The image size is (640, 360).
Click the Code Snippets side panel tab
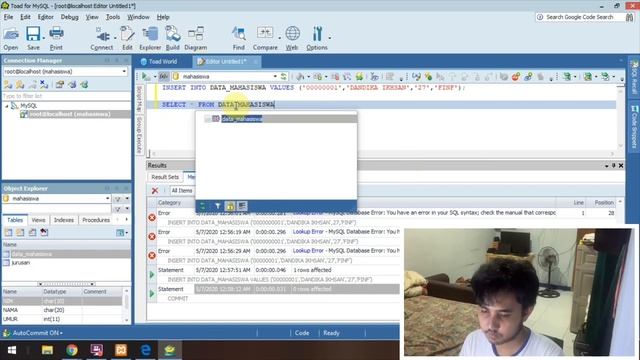(x=634, y=127)
